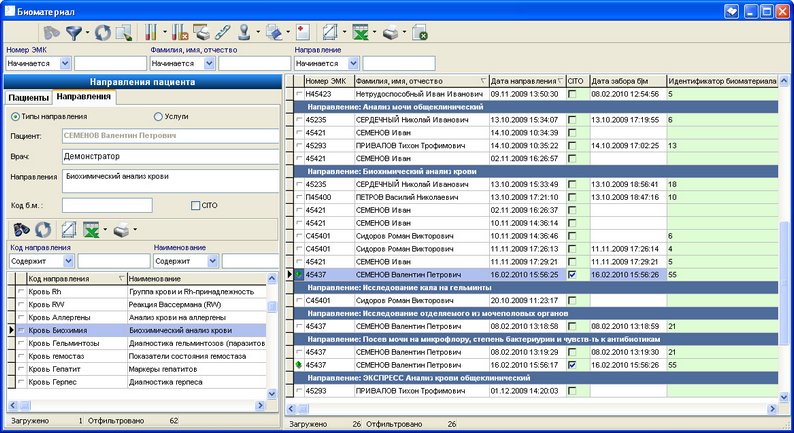Click the grayed binoculars search icon in top toolbar
Viewport: 794px width, 433px height.
pyautogui.click(x=51, y=33)
